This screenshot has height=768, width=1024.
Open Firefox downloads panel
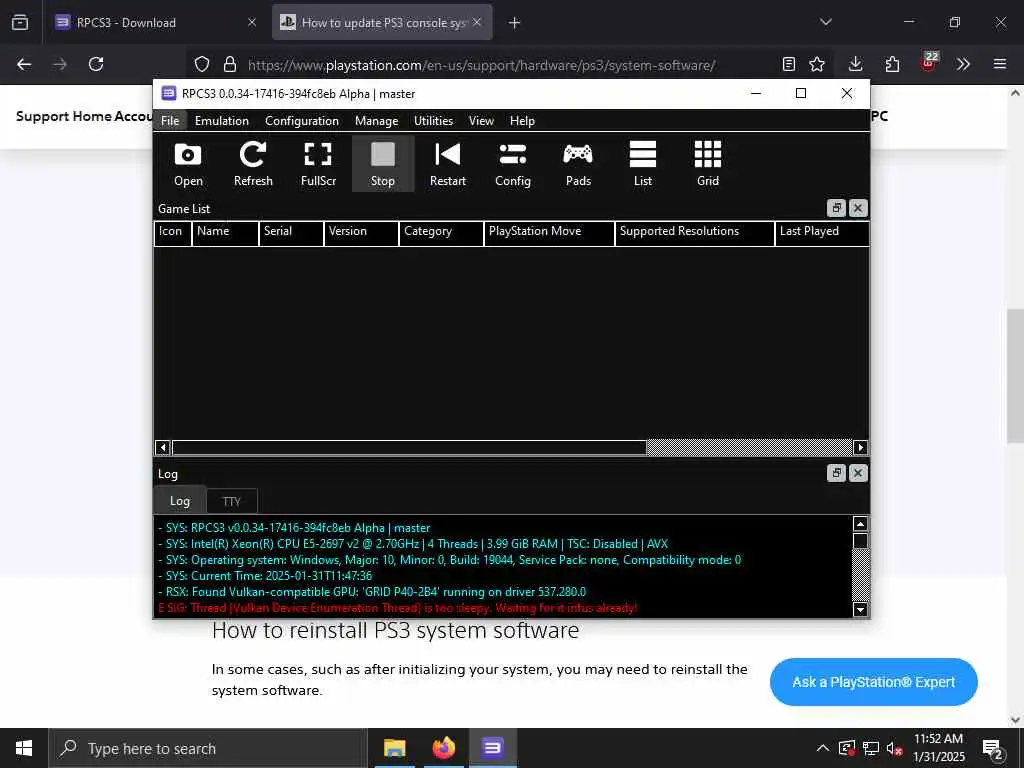coord(856,64)
